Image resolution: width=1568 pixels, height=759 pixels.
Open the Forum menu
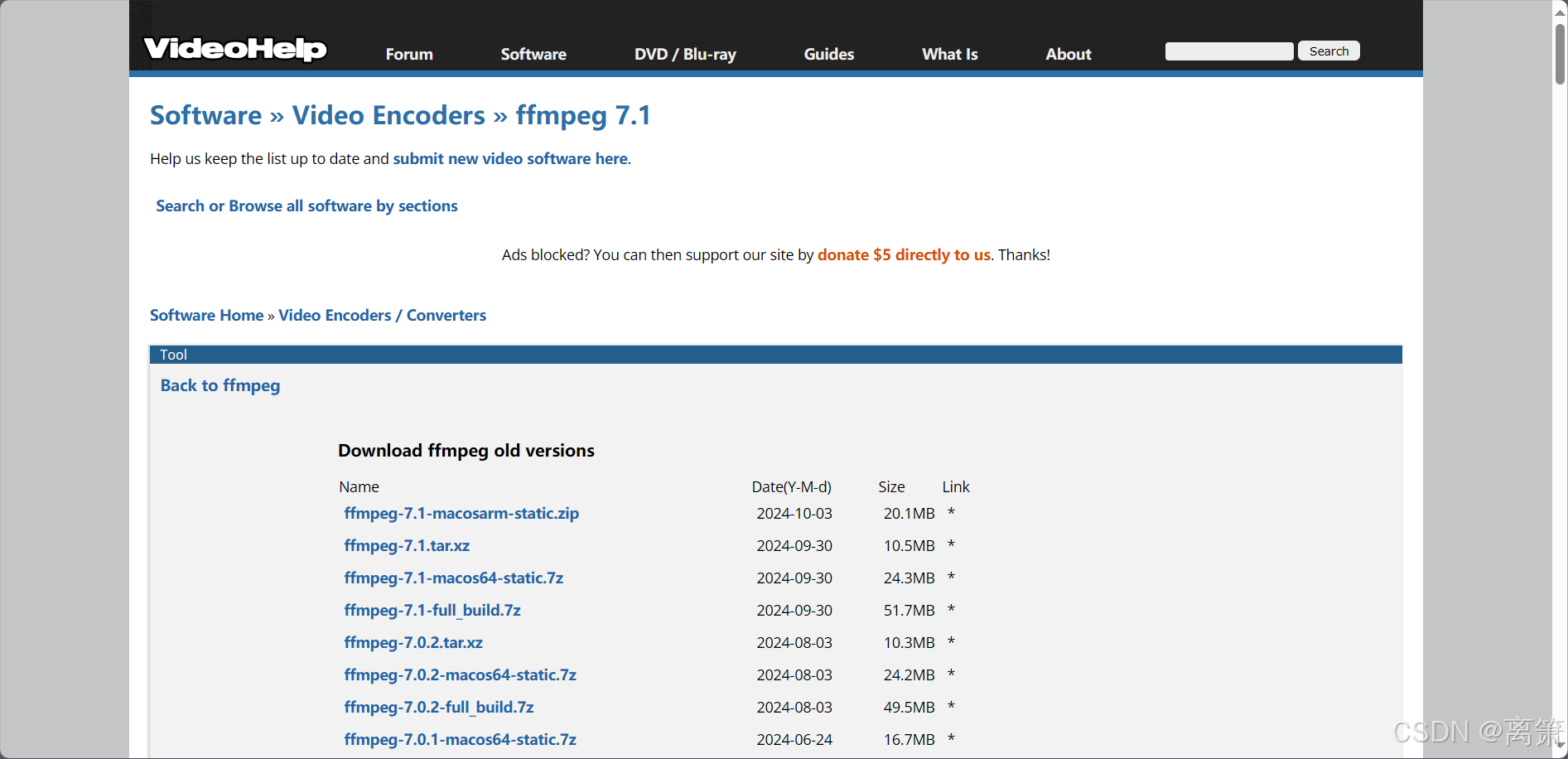click(409, 54)
